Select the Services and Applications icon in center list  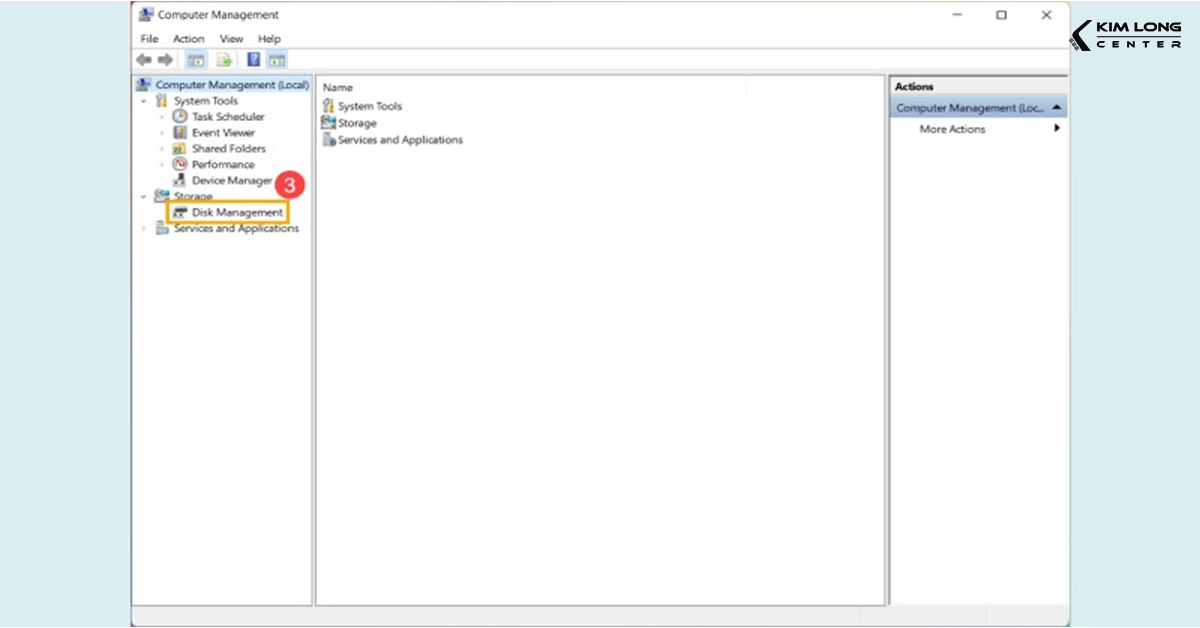328,140
